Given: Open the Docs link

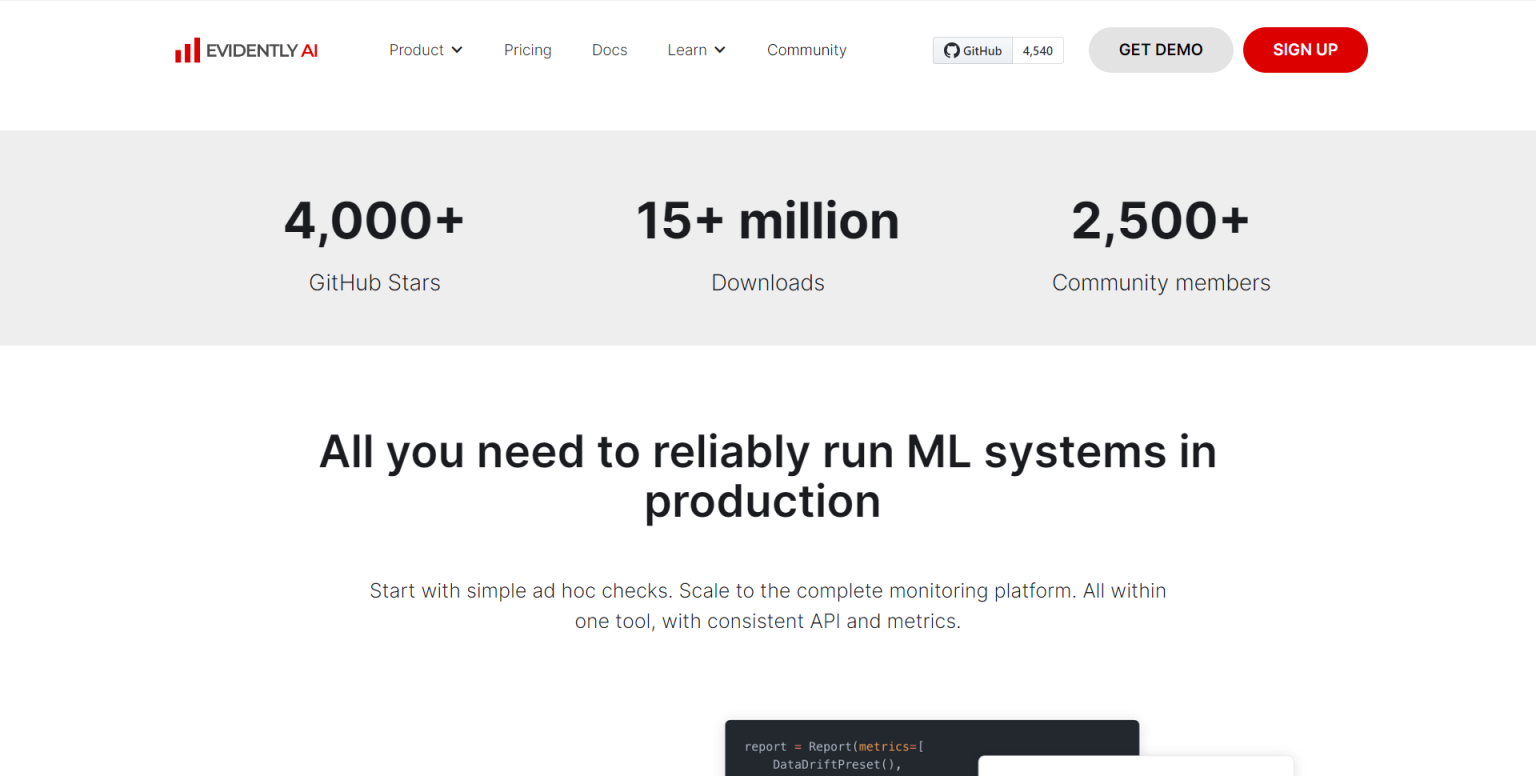Looking at the screenshot, I should [609, 50].
